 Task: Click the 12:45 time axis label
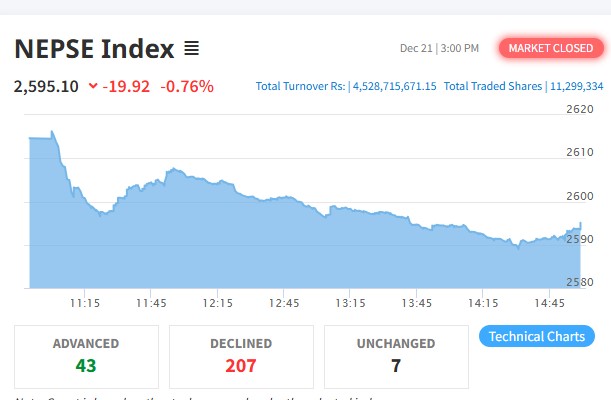pyautogui.click(x=284, y=302)
